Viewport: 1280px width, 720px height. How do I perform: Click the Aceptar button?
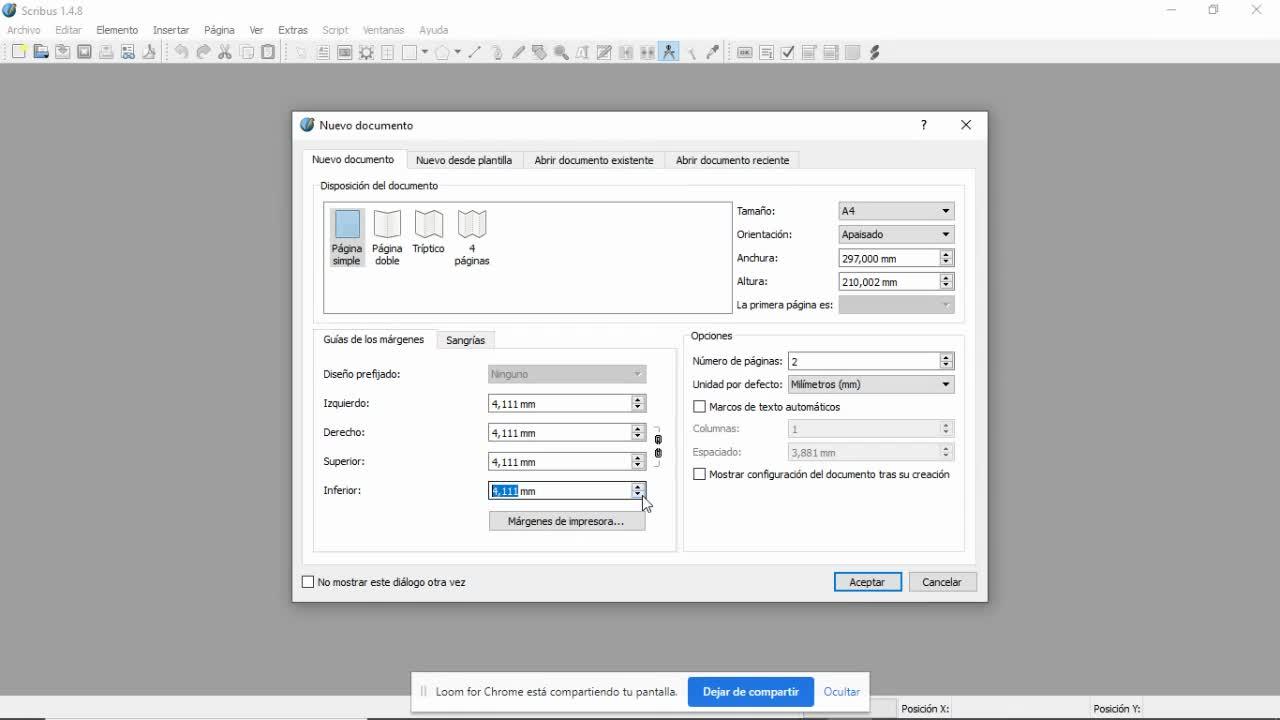867,582
